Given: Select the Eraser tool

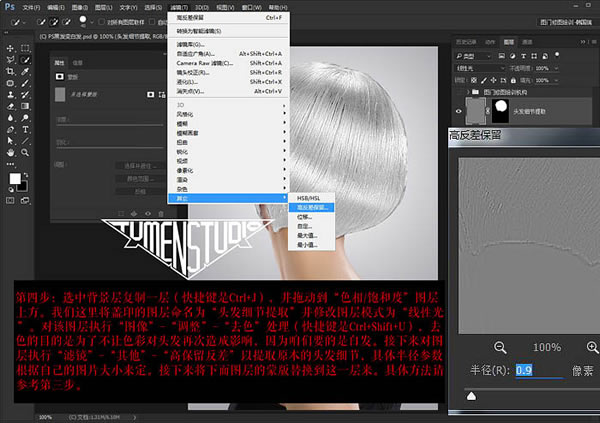Looking at the screenshot, I should pos(10,106).
